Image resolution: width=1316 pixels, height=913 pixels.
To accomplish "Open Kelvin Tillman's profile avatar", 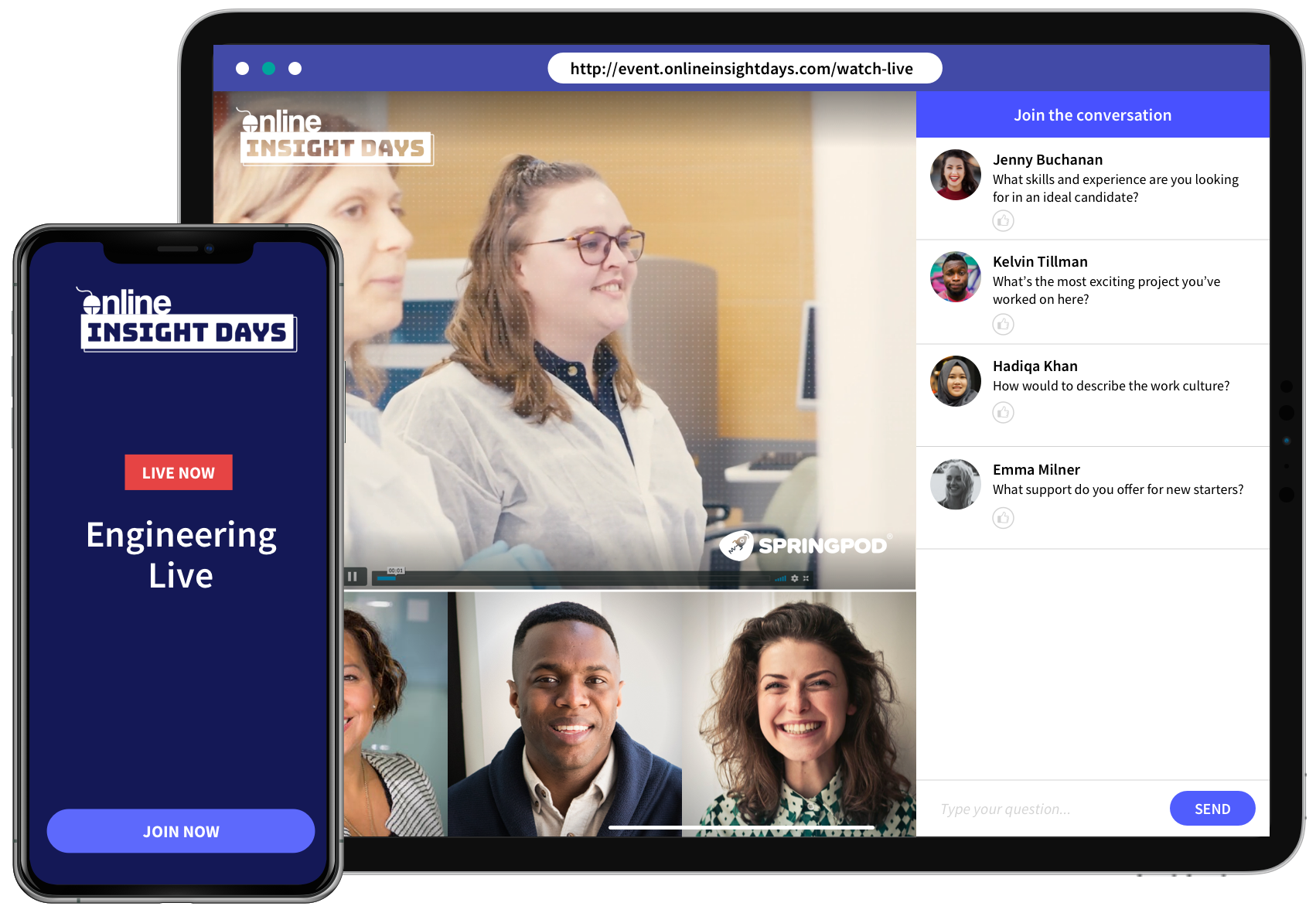I will pos(955,277).
